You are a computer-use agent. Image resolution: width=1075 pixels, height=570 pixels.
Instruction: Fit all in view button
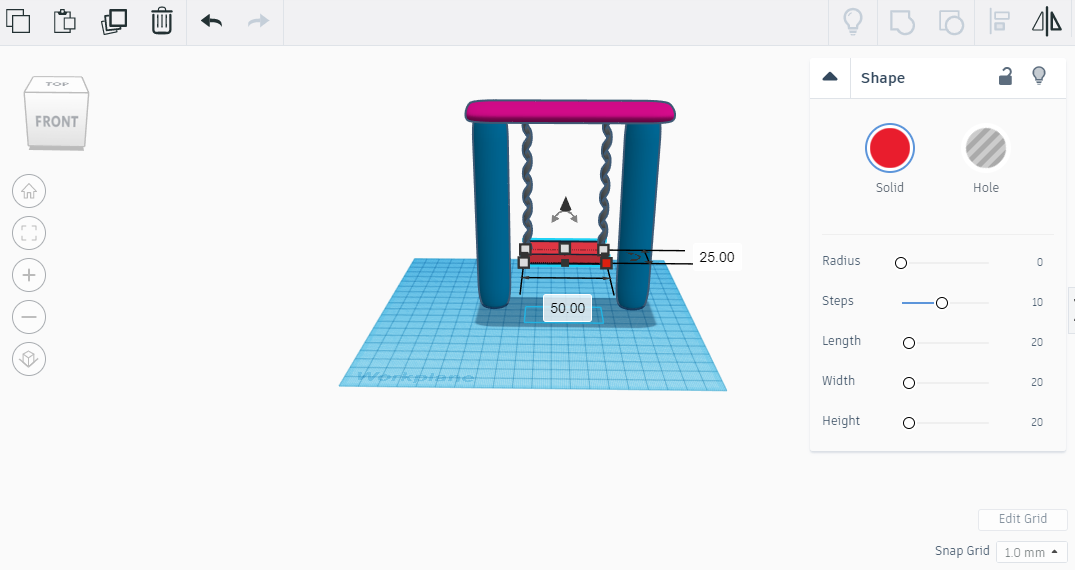click(x=29, y=233)
